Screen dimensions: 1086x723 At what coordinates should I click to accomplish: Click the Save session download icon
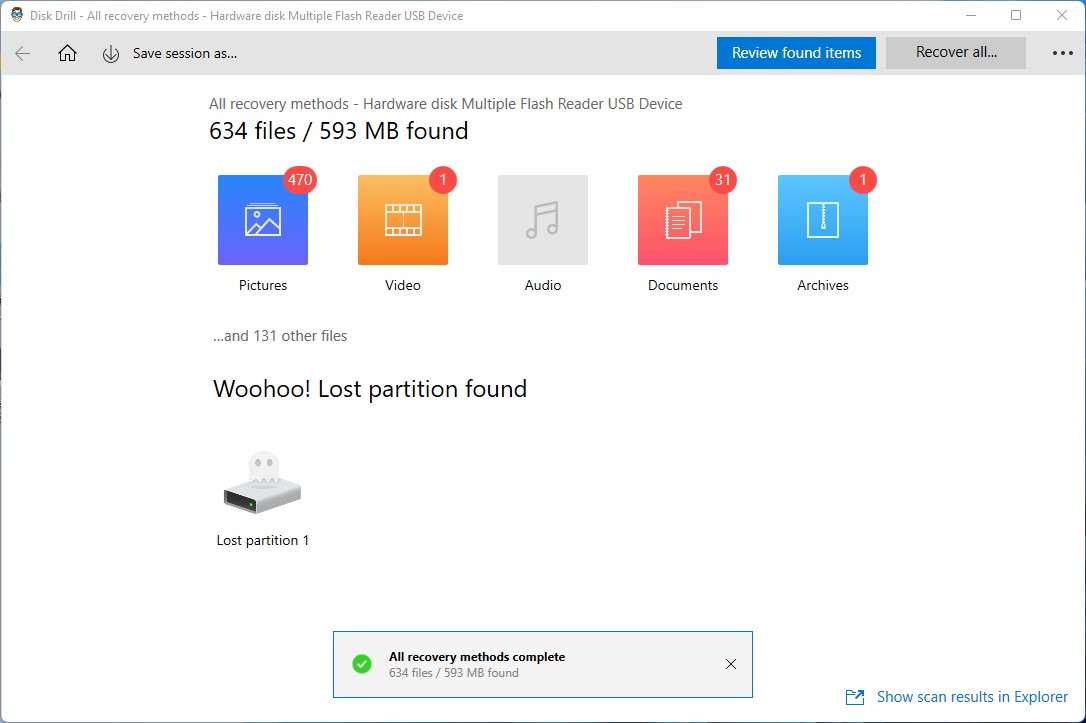pos(110,54)
